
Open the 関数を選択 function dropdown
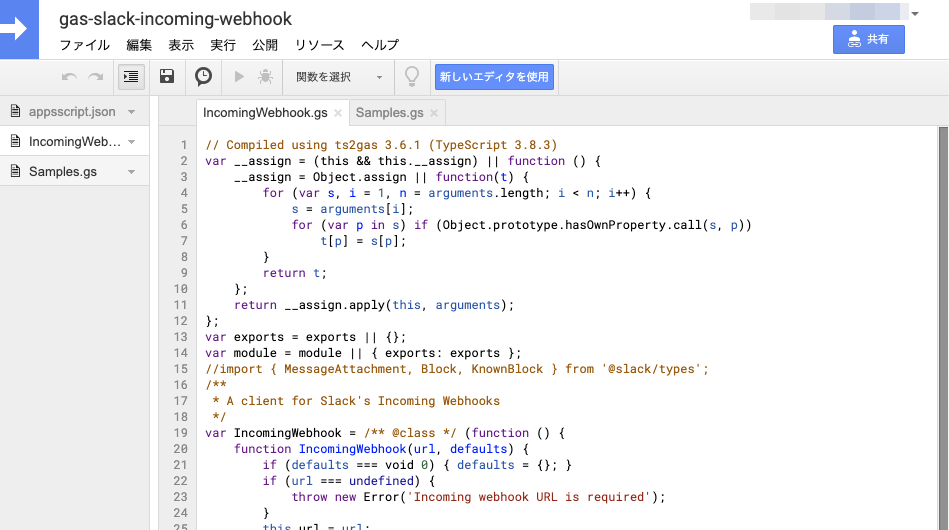(338, 77)
